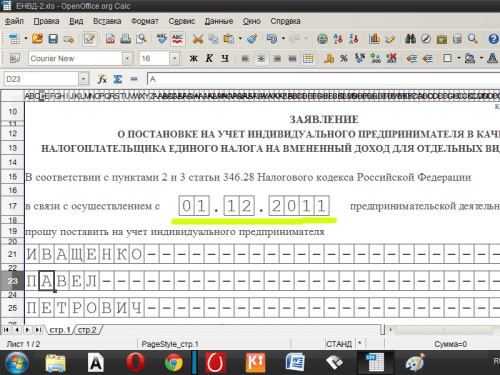This screenshot has width=500, height=375.
Task: Apply Currency number format icon
Action: [x=329, y=59]
